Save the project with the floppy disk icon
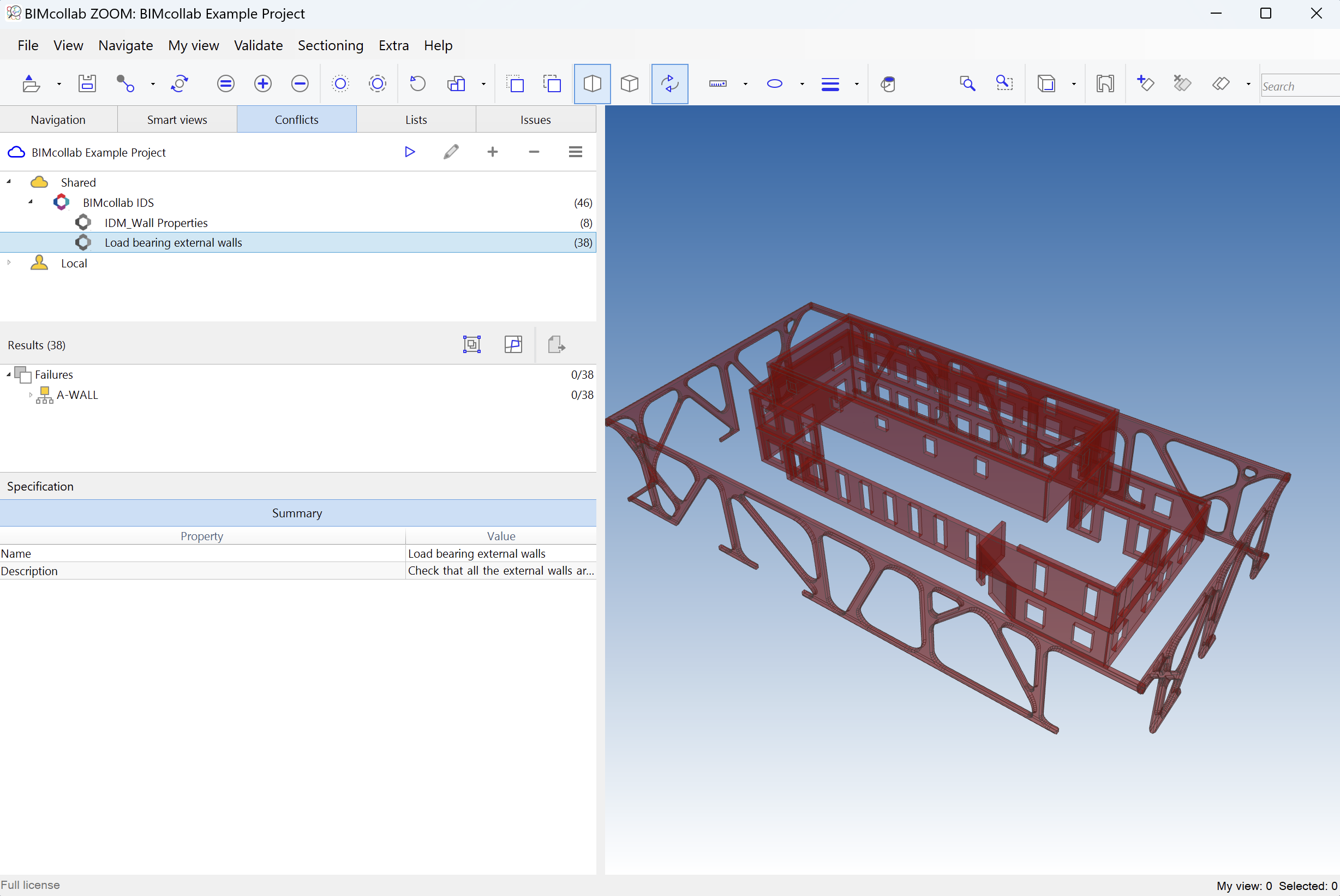Viewport: 1340px width, 896px height. click(x=87, y=84)
